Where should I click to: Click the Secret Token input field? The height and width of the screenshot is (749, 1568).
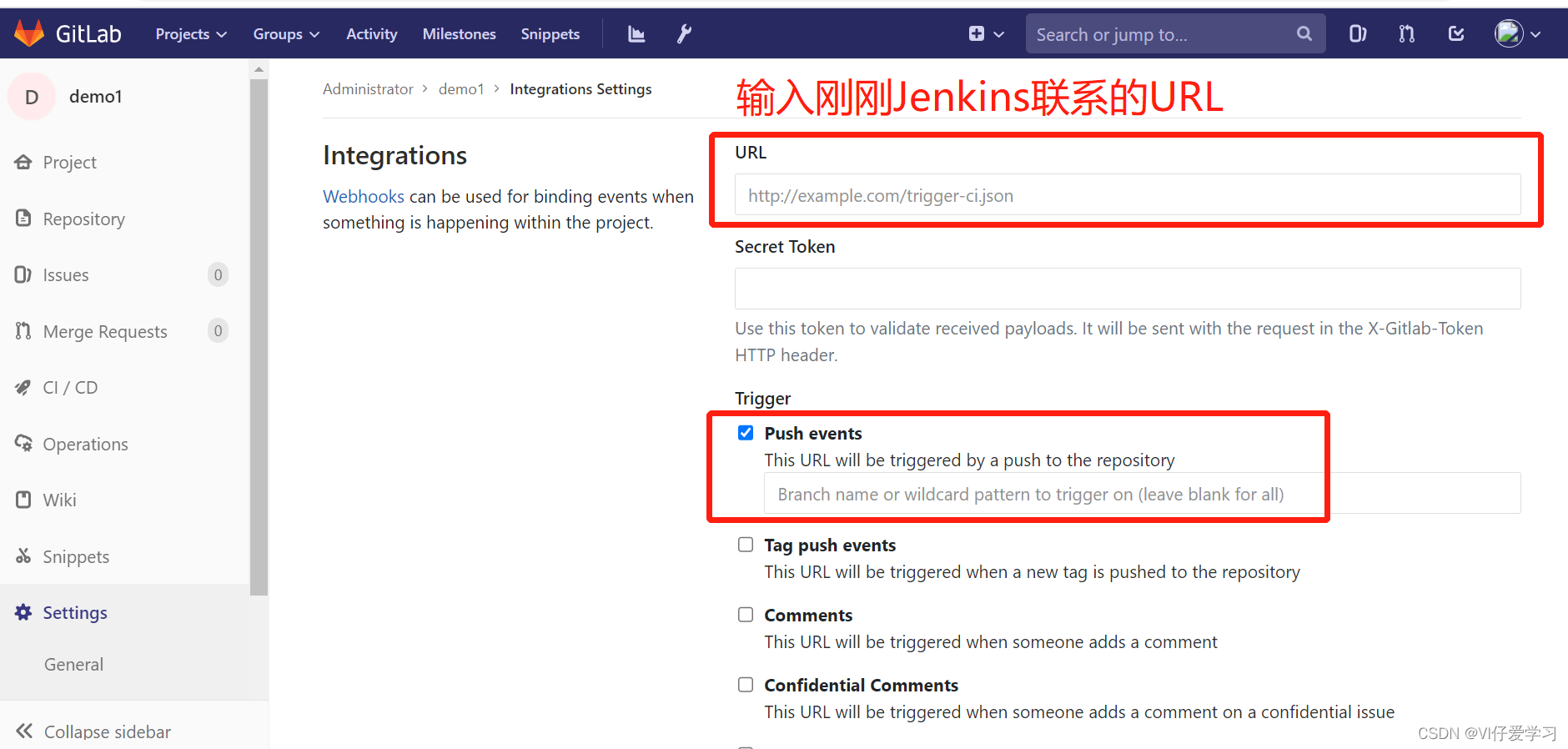[1128, 289]
